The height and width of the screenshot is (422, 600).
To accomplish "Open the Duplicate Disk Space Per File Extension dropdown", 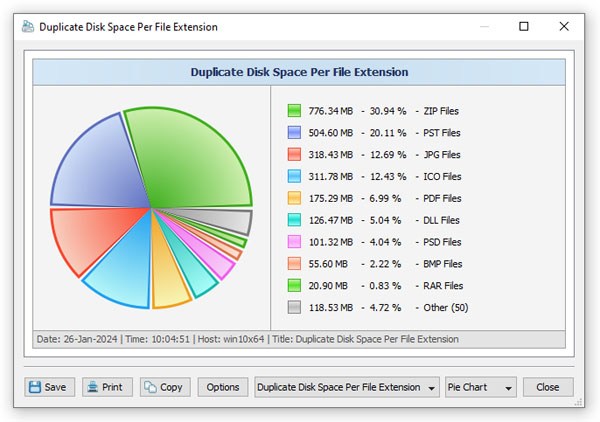I will pos(347,387).
